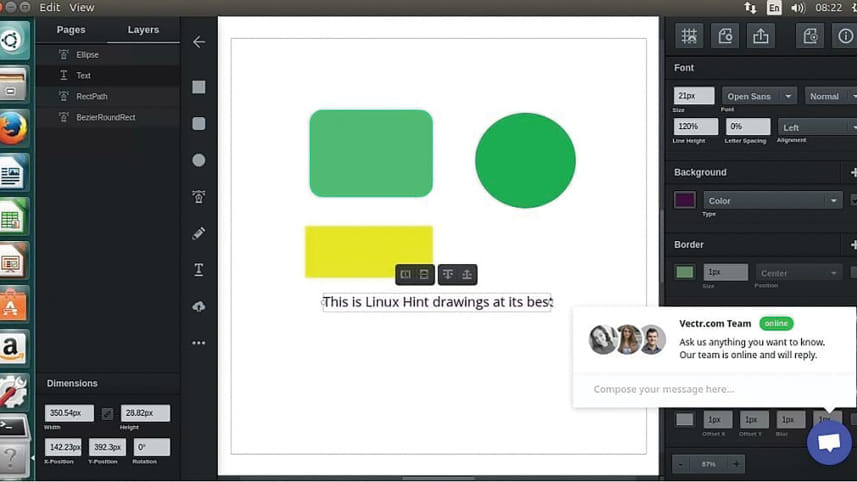
Task: Open the more tools ellipsis menu
Action: pos(199,343)
